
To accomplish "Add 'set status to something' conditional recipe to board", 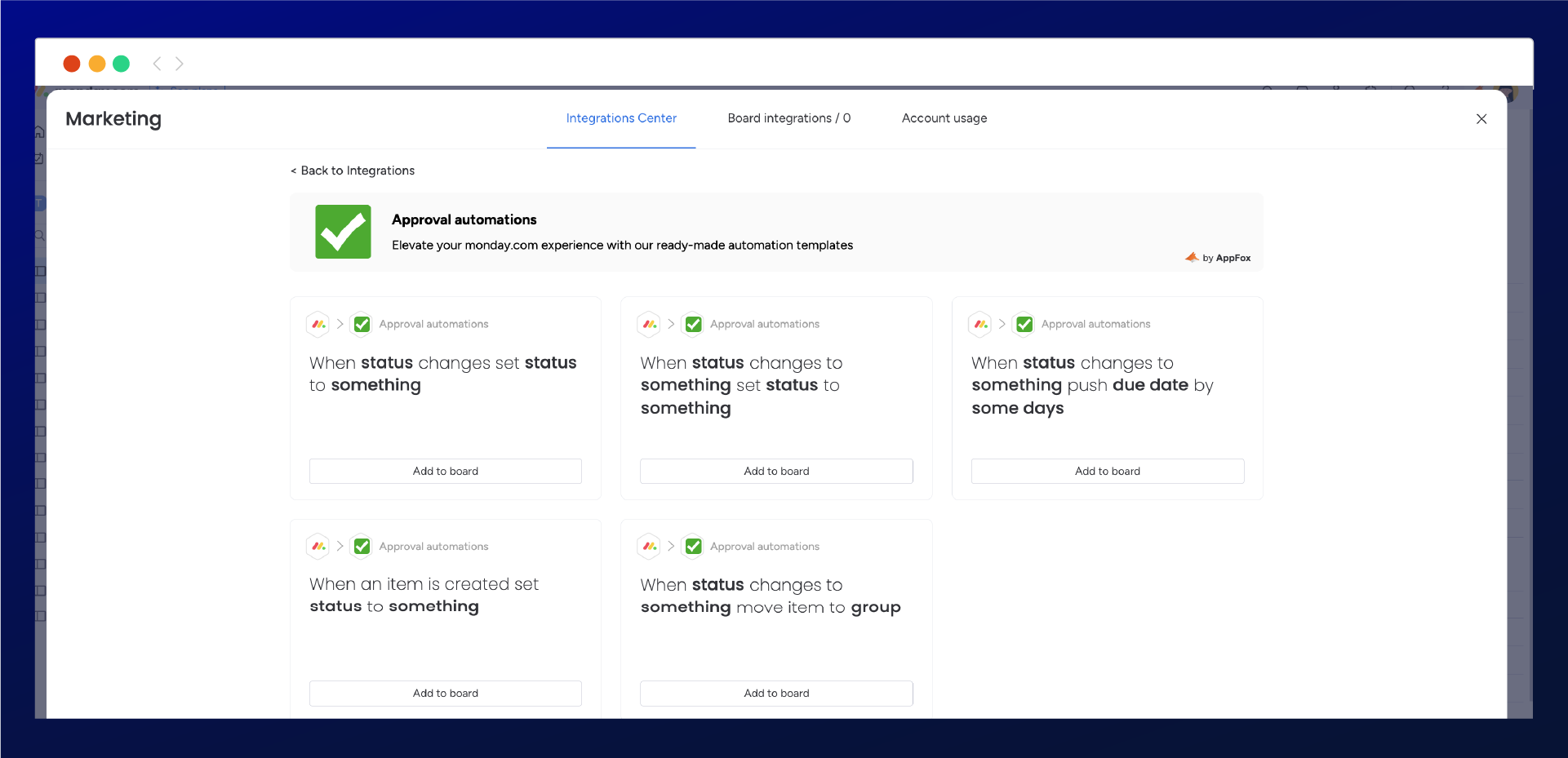I will 776,472.
